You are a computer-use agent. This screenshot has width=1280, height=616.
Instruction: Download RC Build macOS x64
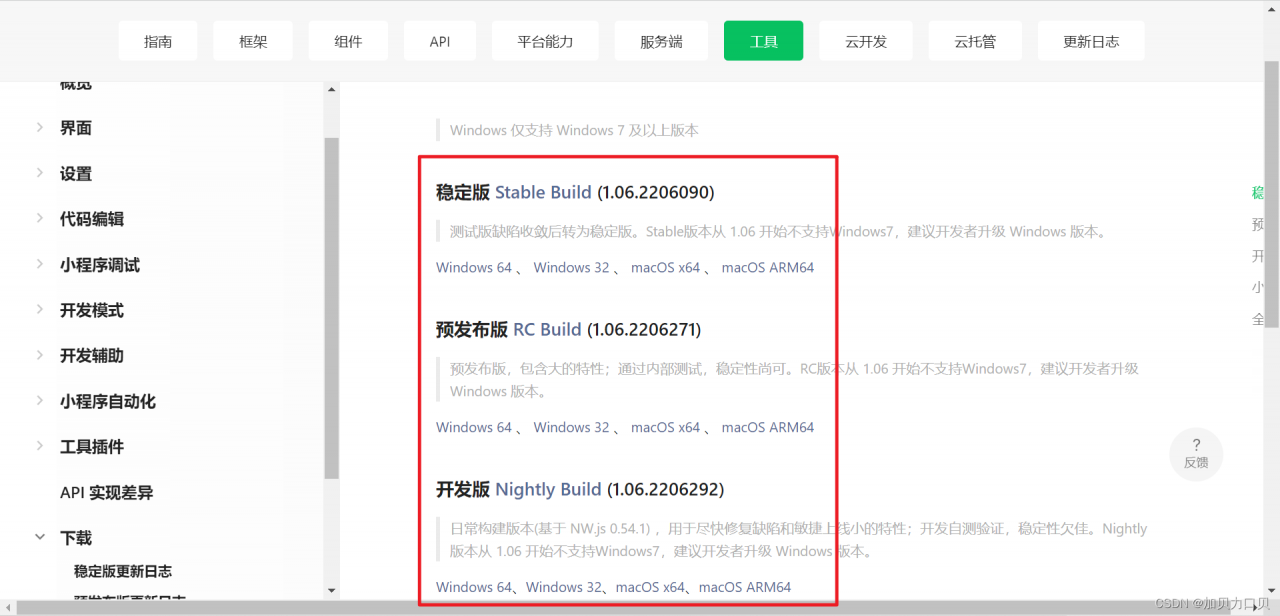(665, 427)
